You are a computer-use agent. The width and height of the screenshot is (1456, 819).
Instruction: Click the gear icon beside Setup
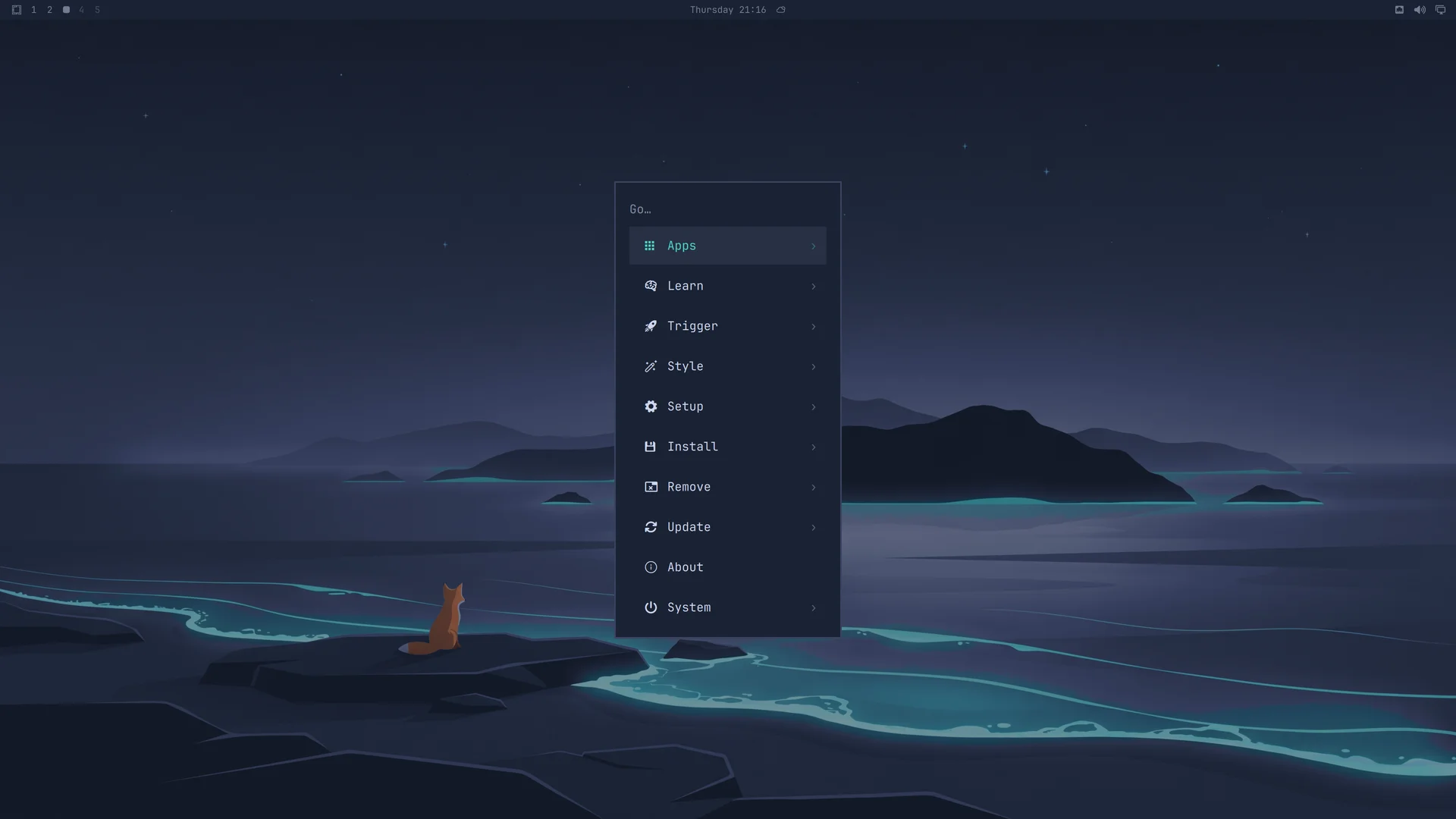tap(651, 406)
